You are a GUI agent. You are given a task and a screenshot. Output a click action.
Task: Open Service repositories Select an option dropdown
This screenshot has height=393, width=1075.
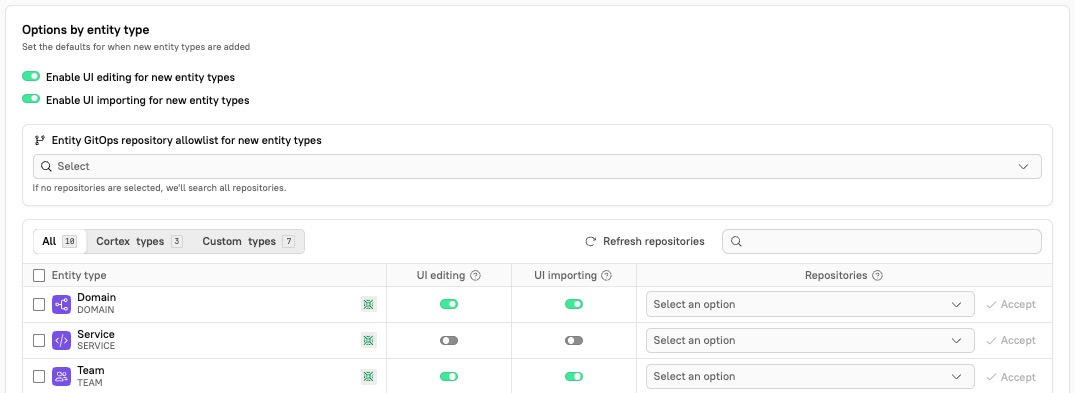click(x=810, y=340)
